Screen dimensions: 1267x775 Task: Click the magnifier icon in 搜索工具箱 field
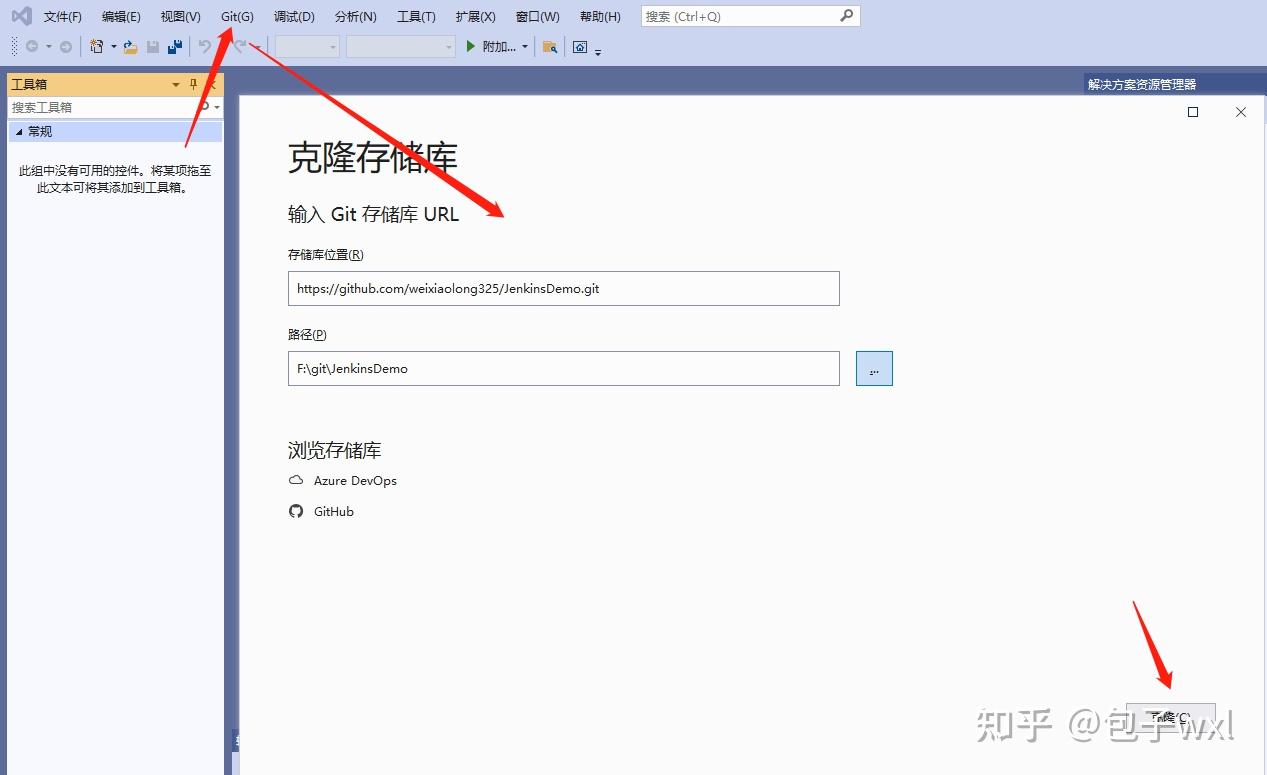[x=205, y=107]
